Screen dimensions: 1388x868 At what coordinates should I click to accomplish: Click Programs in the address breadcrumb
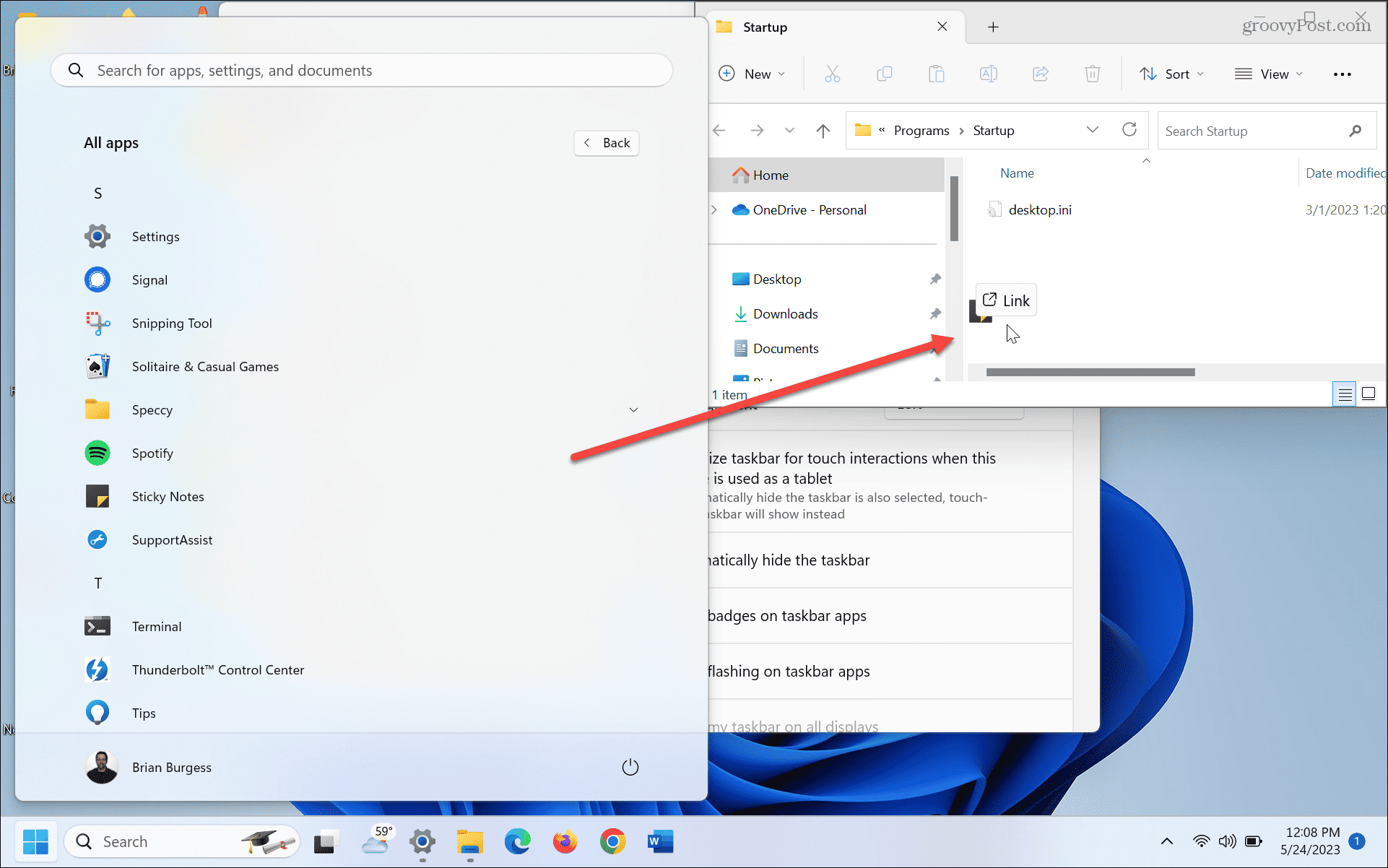[x=921, y=131]
